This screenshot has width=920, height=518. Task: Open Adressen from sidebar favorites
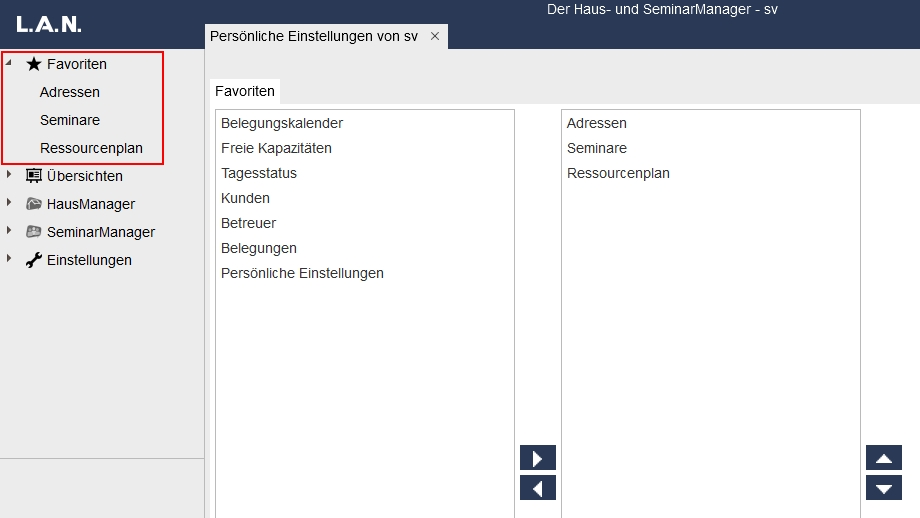pos(70,92)
